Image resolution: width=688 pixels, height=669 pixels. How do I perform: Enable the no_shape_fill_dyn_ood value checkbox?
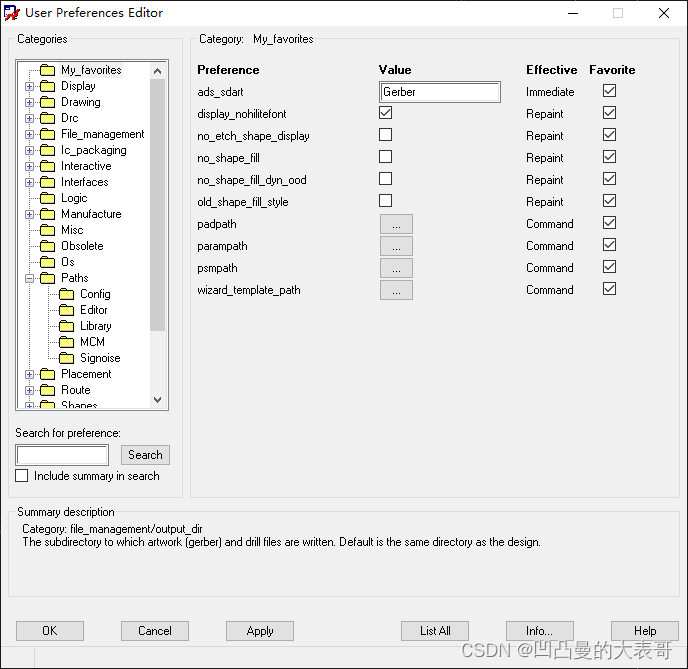coord(385,179)
